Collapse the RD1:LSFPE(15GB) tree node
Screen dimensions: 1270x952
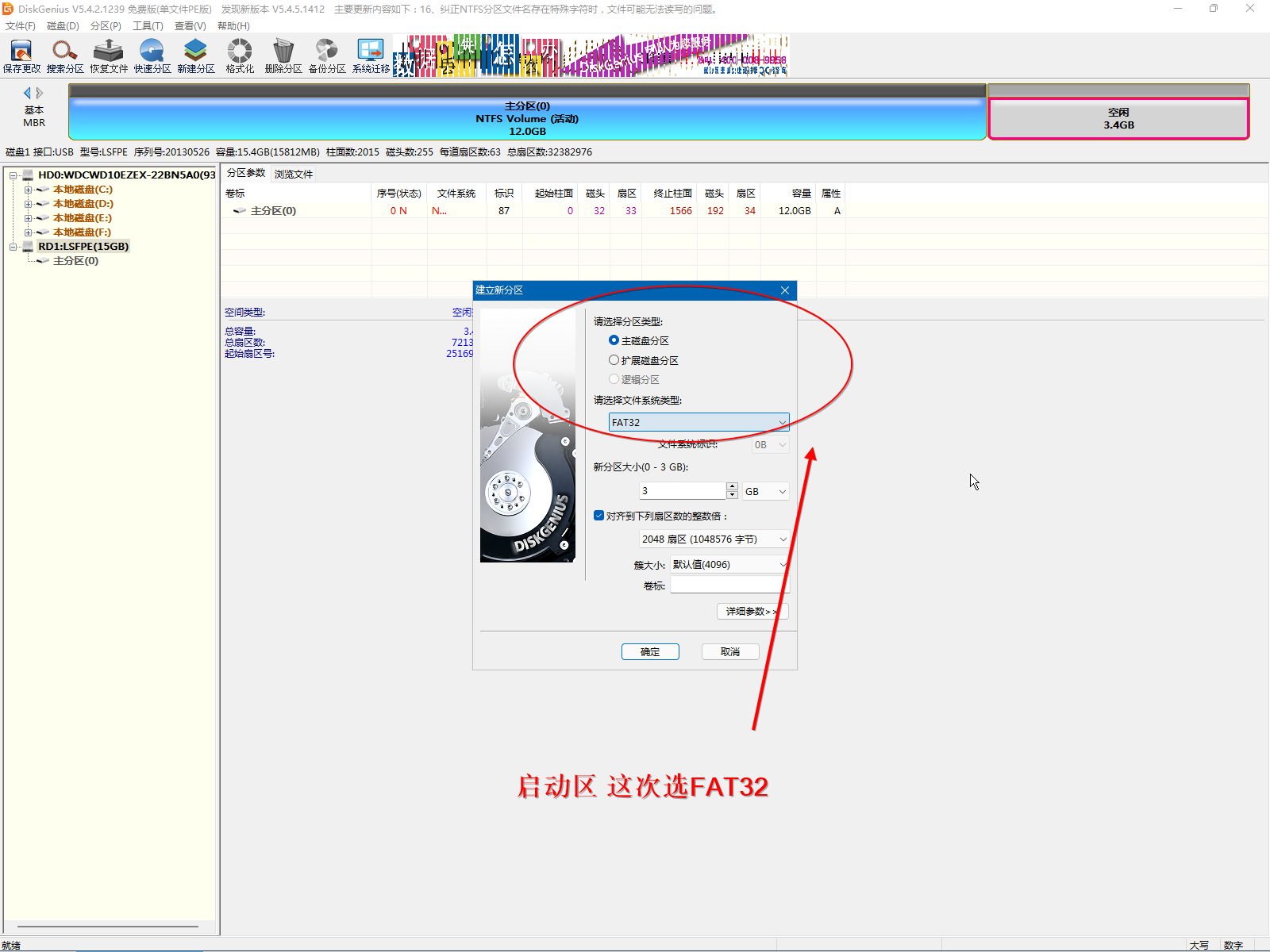(x=13, y=247)
